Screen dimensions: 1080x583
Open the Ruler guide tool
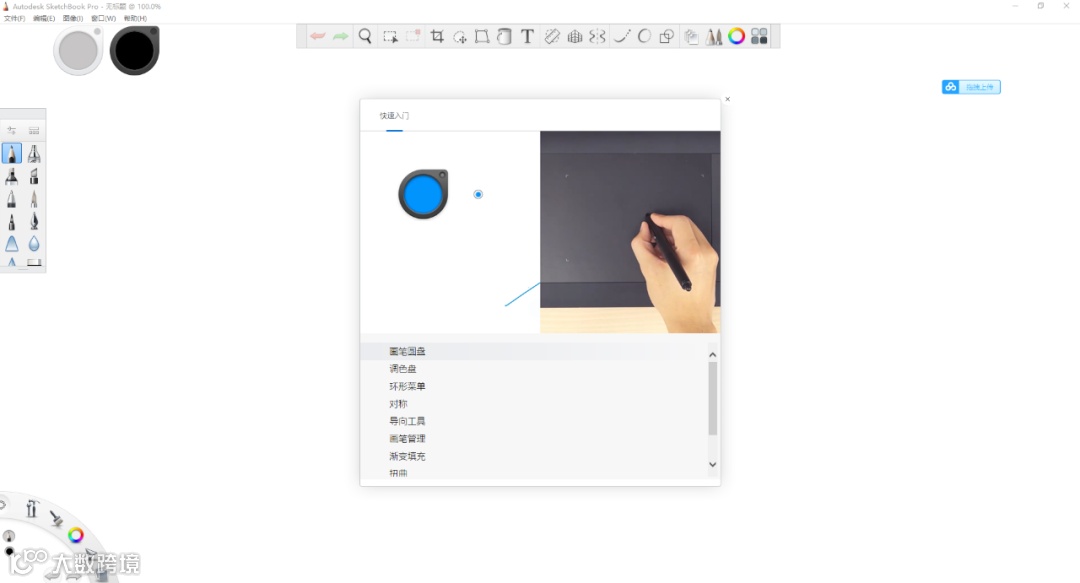click(552, 37)
